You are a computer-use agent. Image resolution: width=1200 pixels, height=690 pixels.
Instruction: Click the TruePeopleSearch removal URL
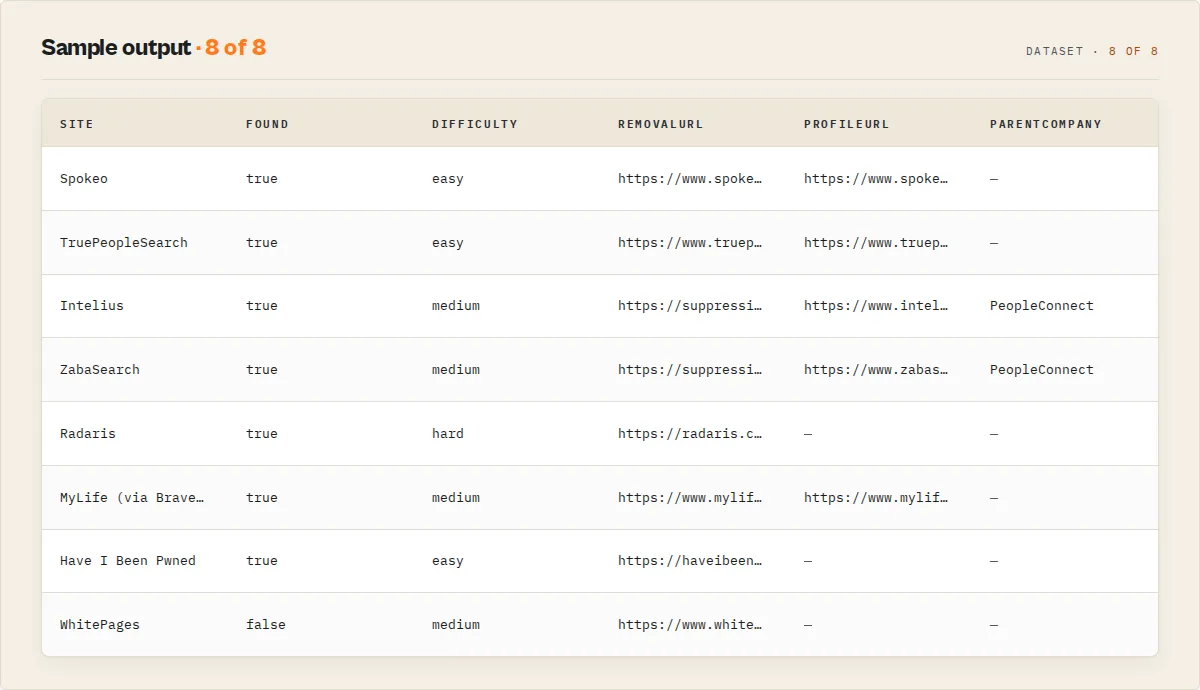click(x=690, y=243)
